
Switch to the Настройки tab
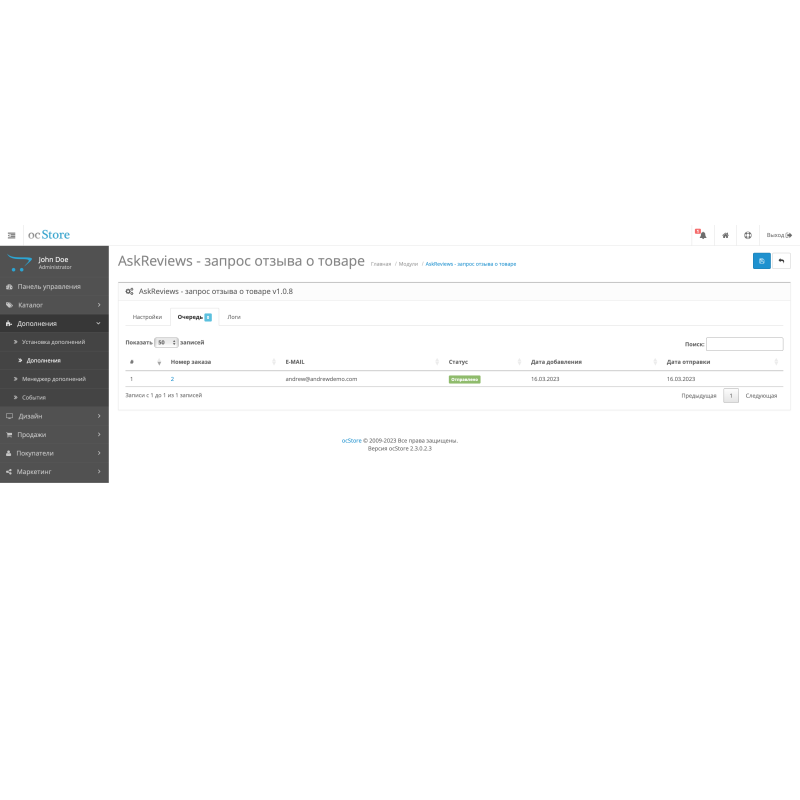[x=147, y=316]
